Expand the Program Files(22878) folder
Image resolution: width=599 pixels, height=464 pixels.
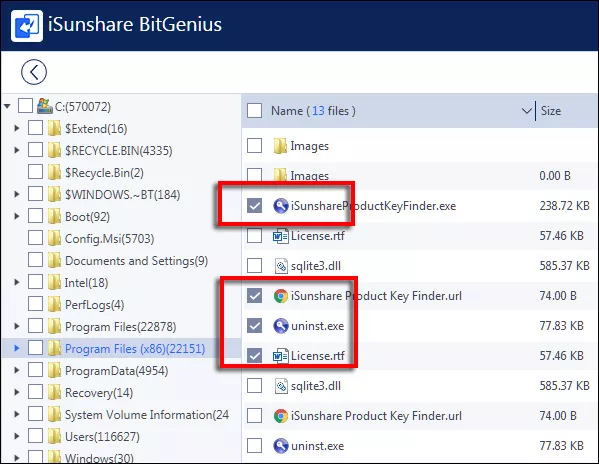point(17,326)
